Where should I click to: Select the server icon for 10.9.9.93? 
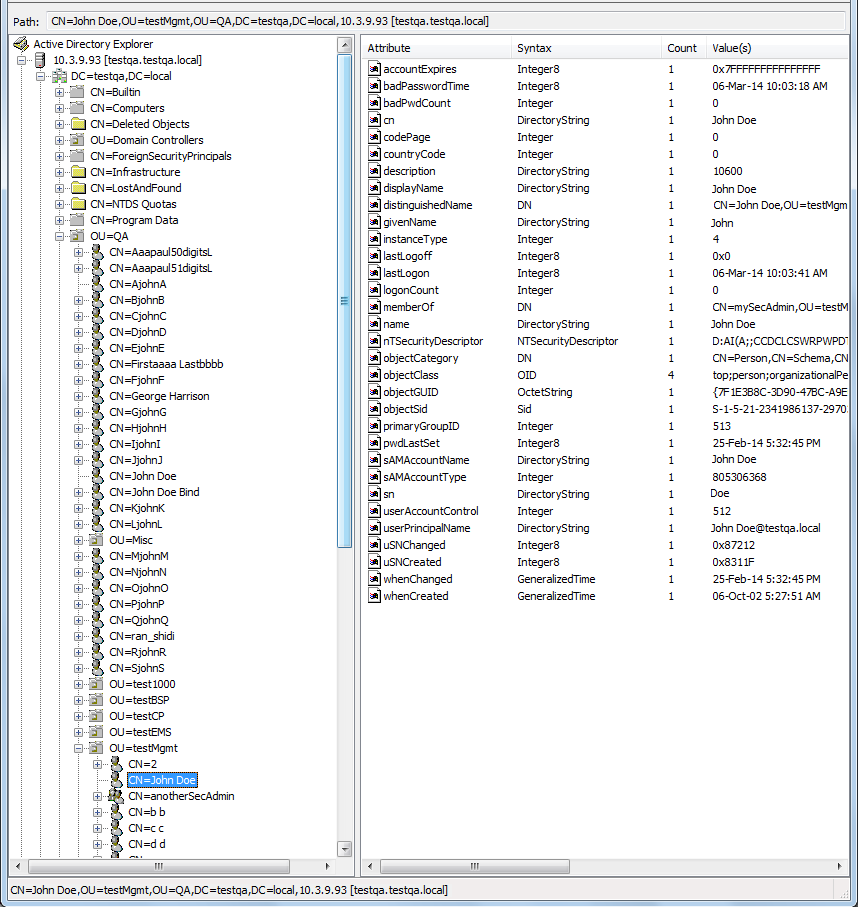(x=37, y=60)
